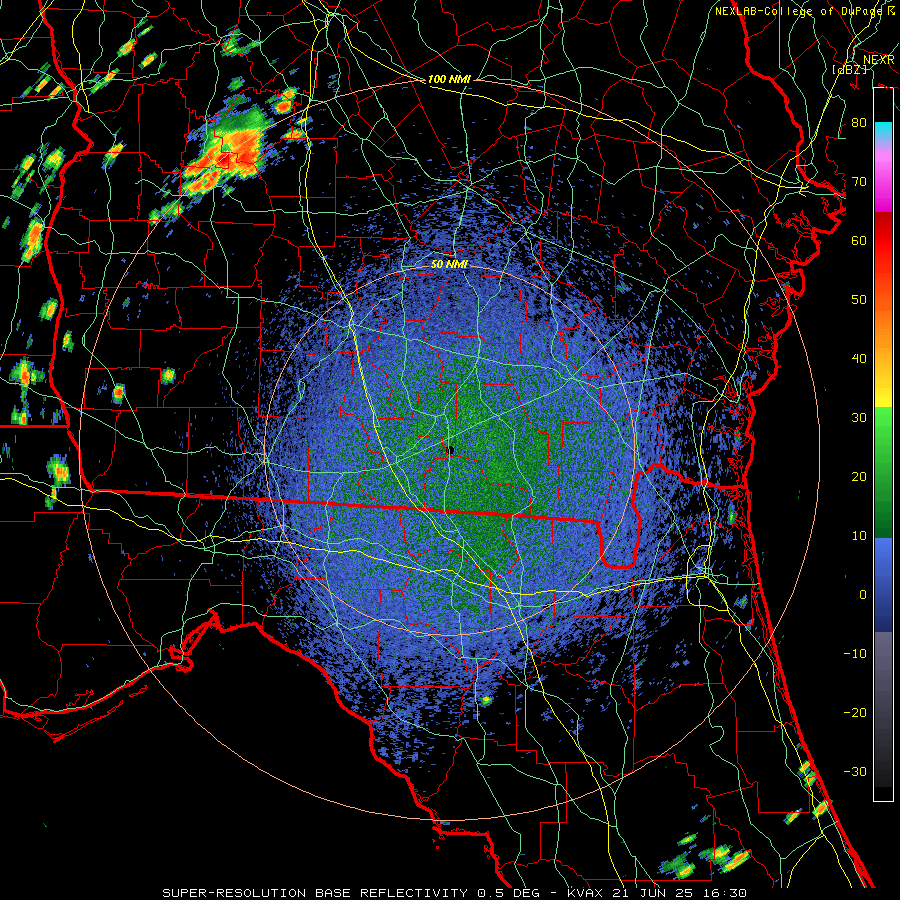Click the -10 value on the color scale
900x900 pixels.
click(855, 654)
